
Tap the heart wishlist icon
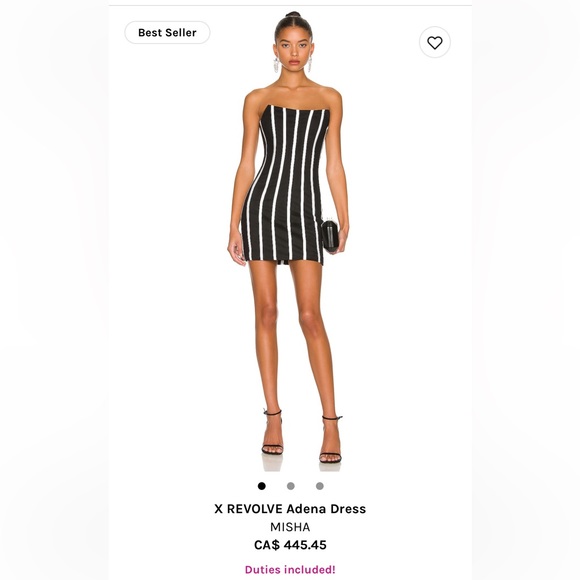click(x=435, y=42)
